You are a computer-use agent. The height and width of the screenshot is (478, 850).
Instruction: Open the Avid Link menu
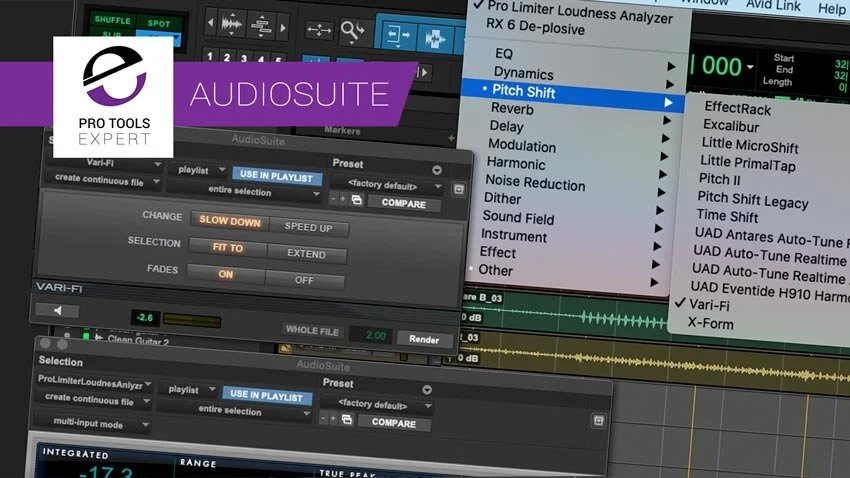(773, 5)
